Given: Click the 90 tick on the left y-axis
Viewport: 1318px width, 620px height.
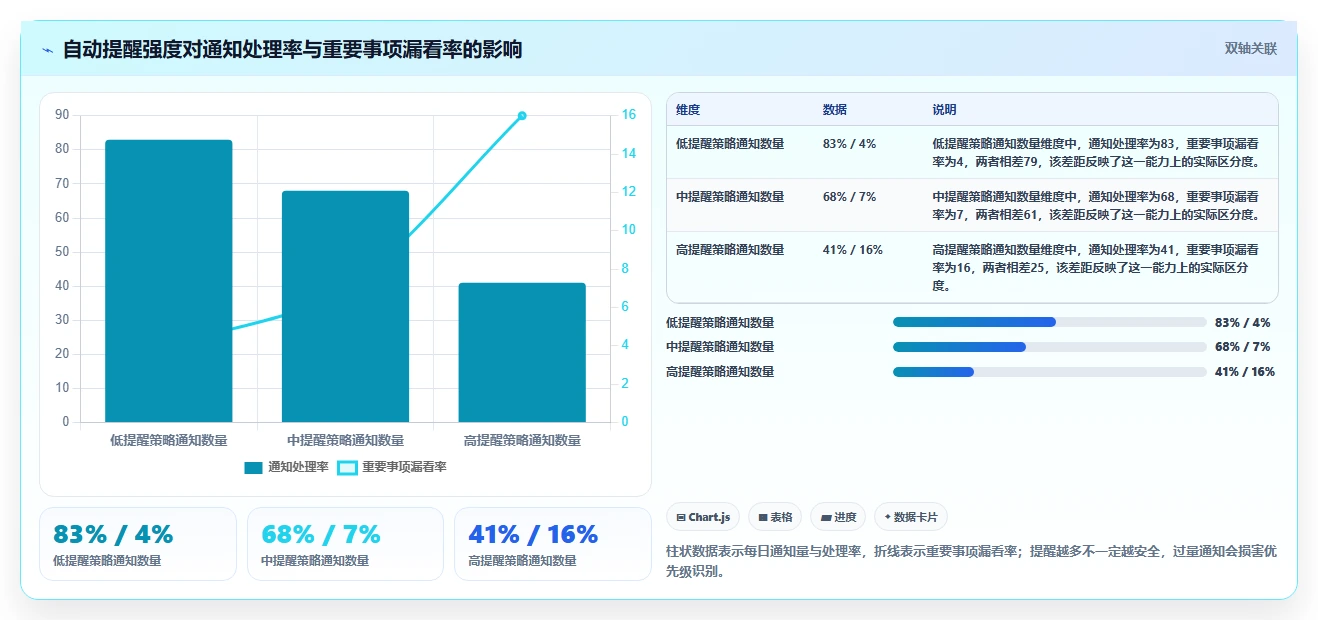Looking at the screenshot, I should click(x=62, y=115).
